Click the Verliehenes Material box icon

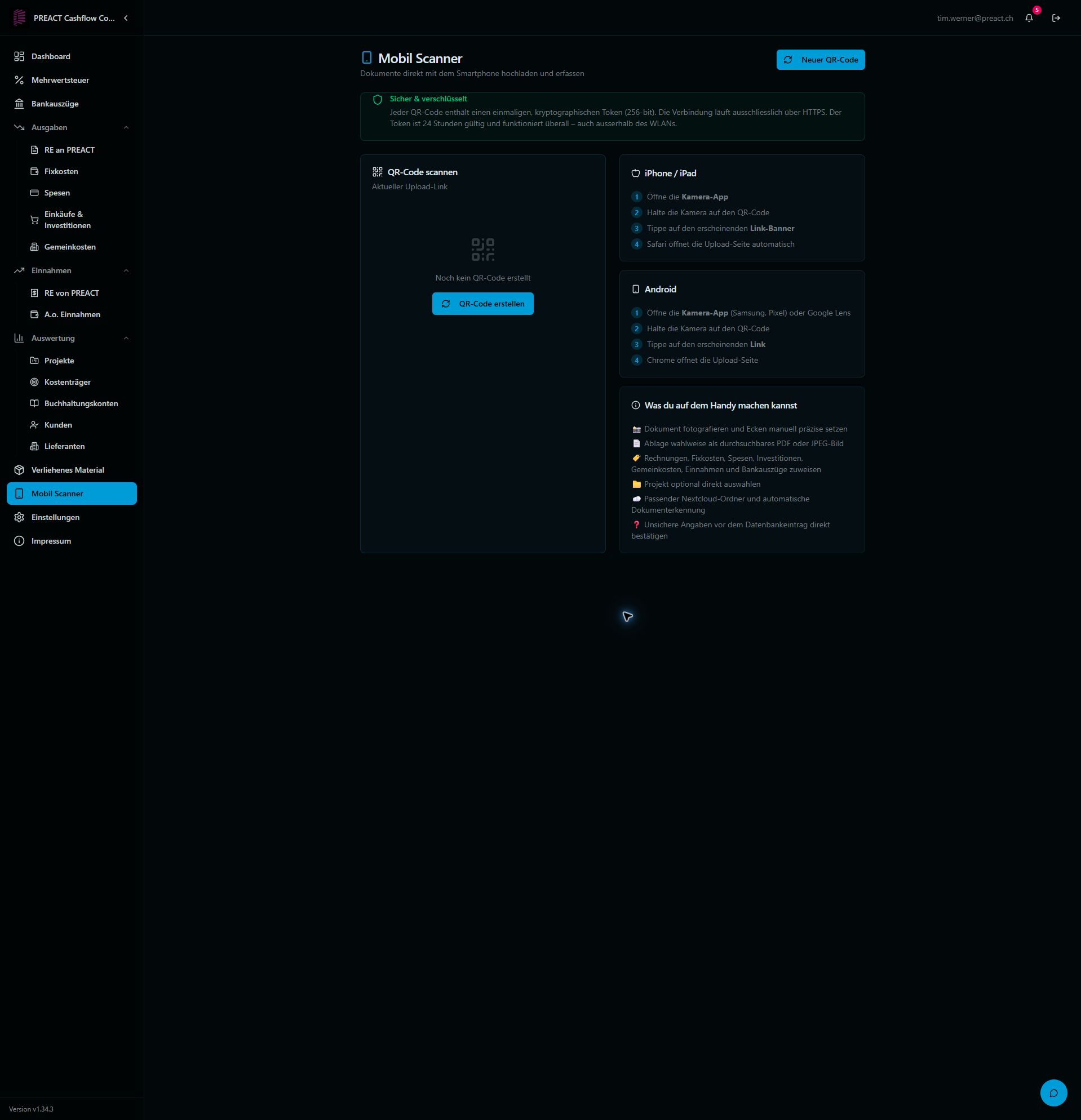(19, 470)
